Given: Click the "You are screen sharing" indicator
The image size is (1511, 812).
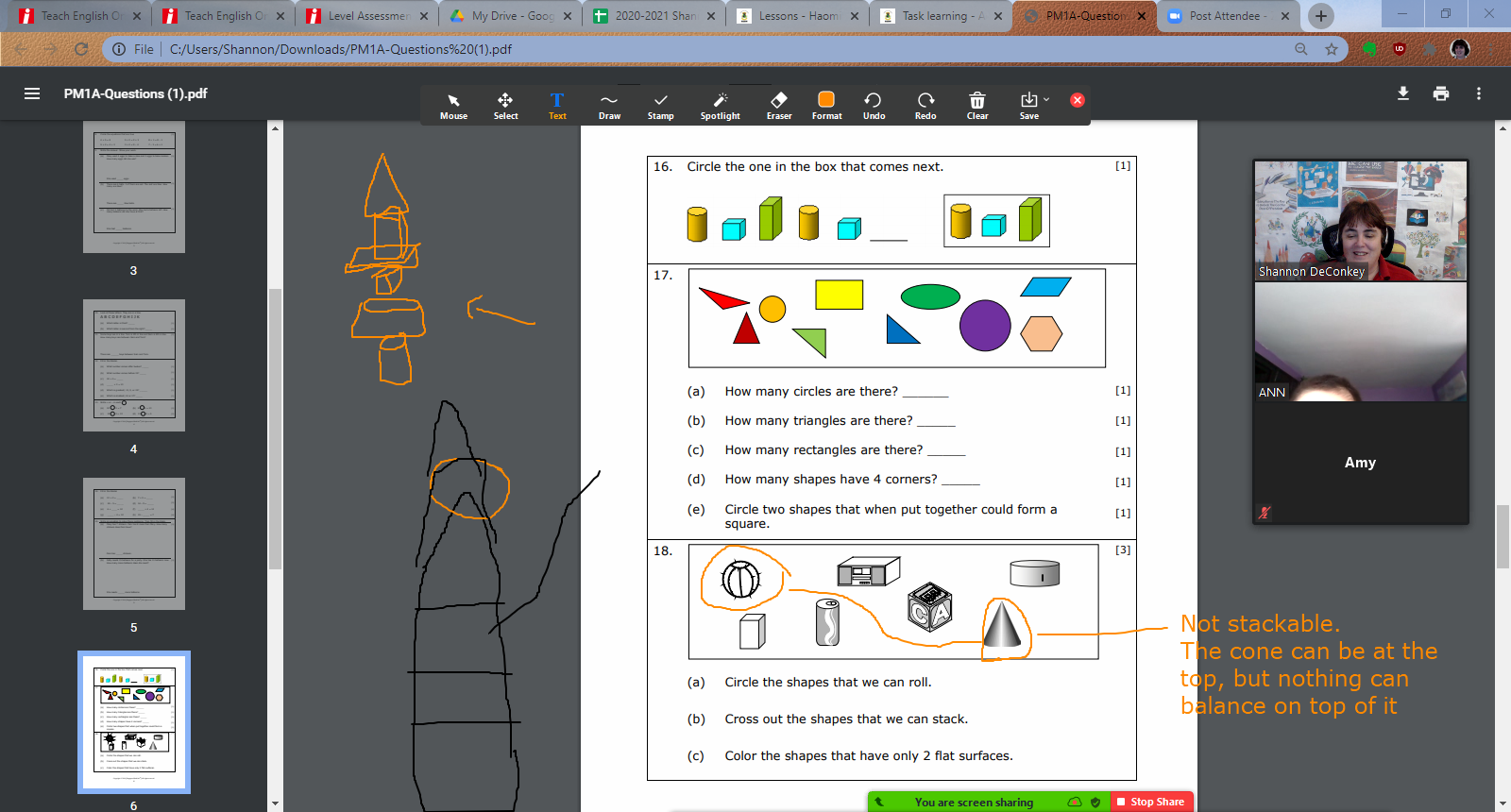Looking at the screenshot, I should point(974,803).
